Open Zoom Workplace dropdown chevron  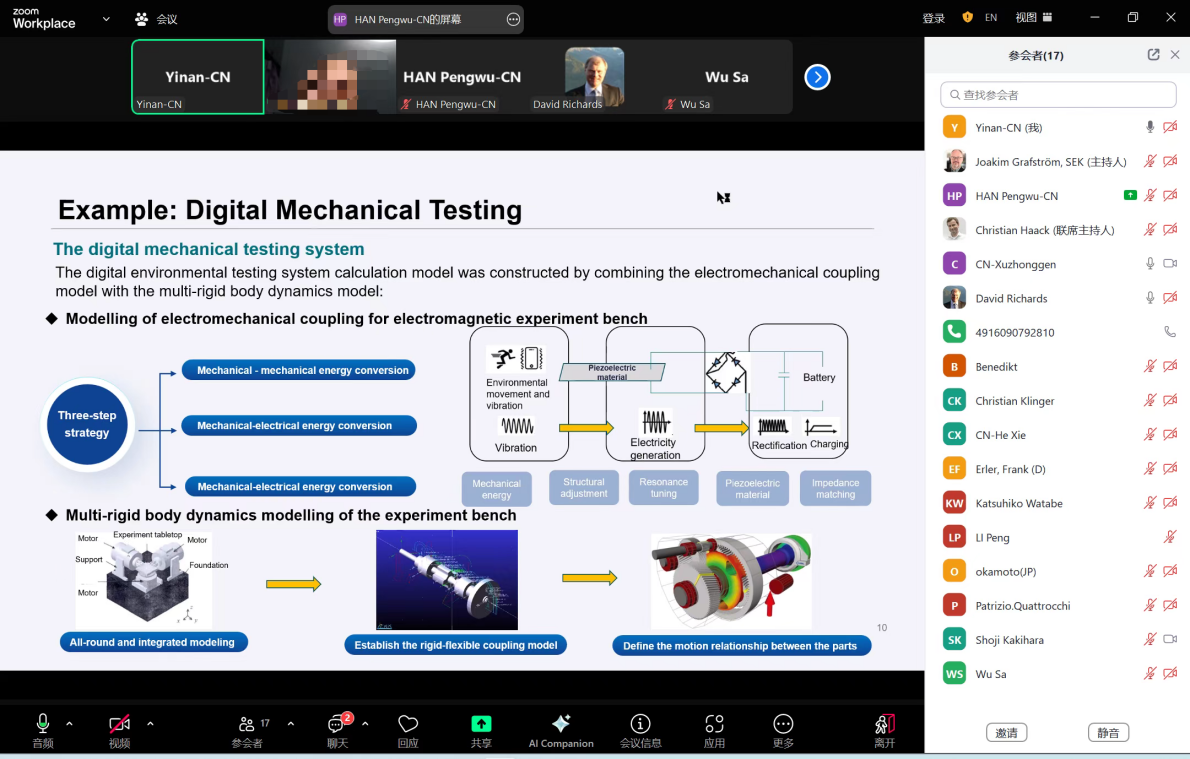click(x=106, y=18)
